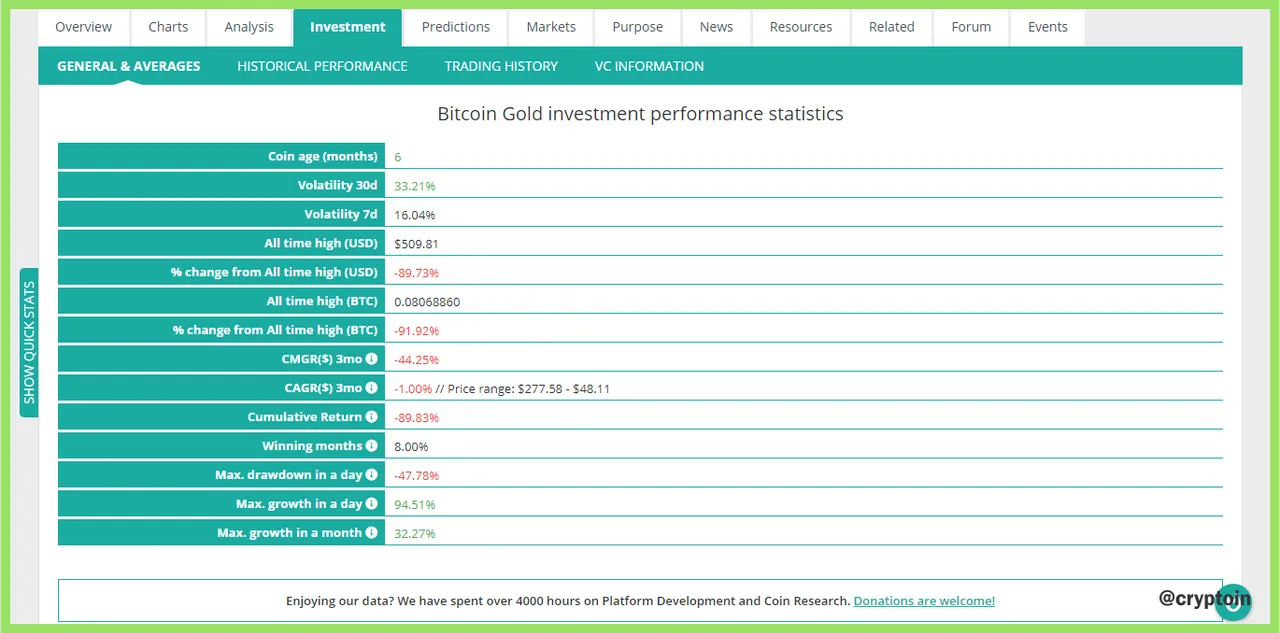Viewport: 1280px width, 633px height.
Task: Open the info icon next to CMGR($) 3mo
Action: [x=372, y=359]
